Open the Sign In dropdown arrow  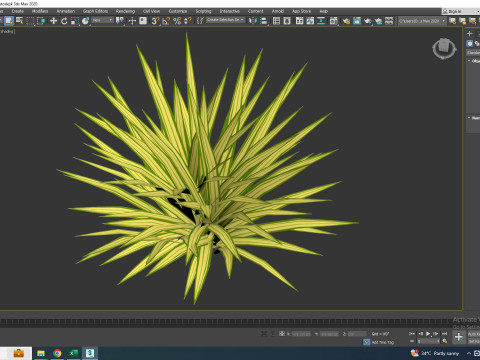pos(479,11)
